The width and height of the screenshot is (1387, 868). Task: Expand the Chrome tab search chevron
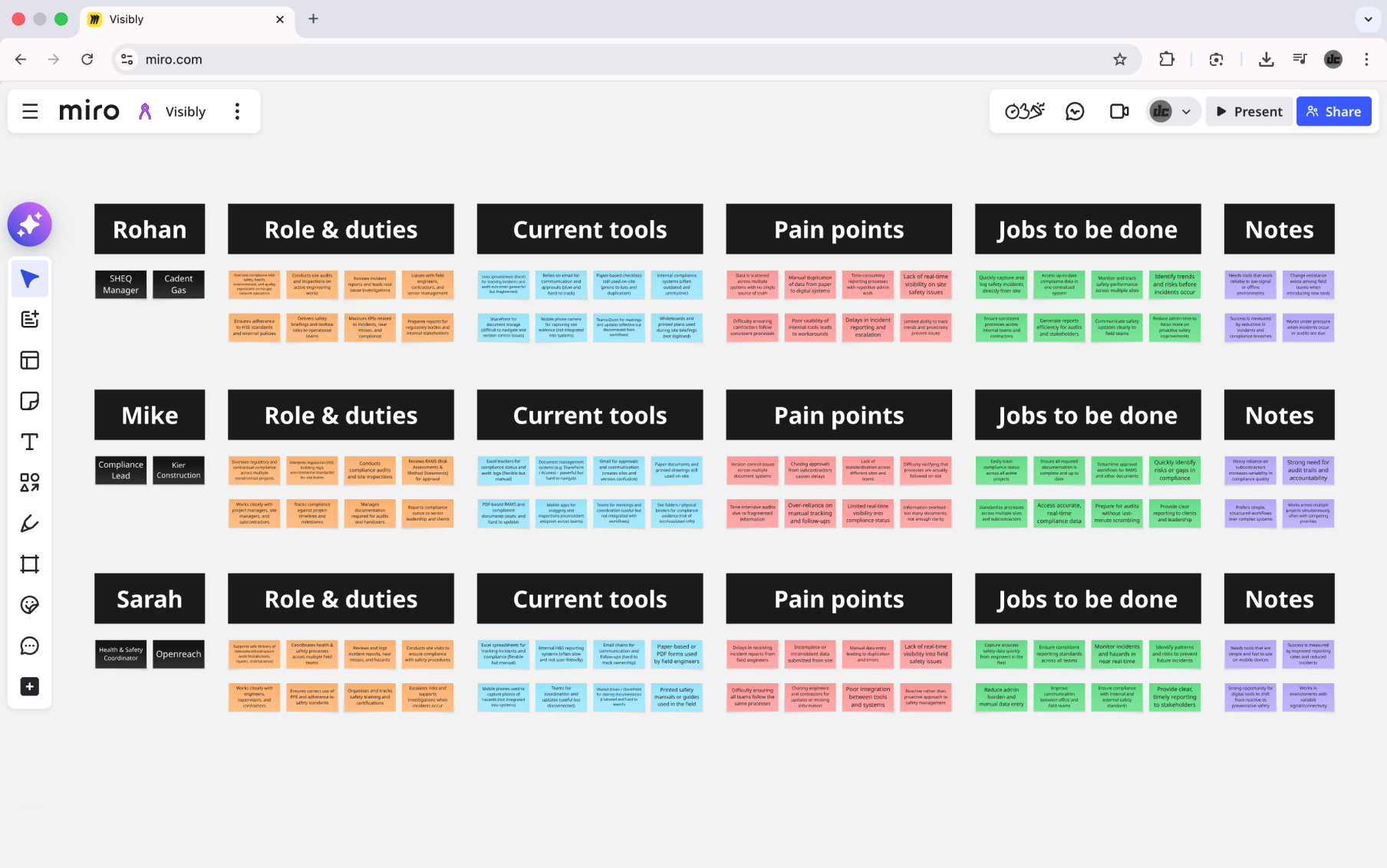click(1368, 19)
